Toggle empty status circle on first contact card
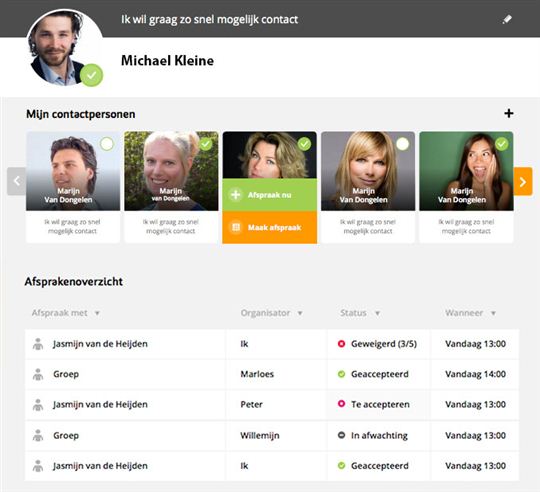Screen dimensions: 540x492 107,144
